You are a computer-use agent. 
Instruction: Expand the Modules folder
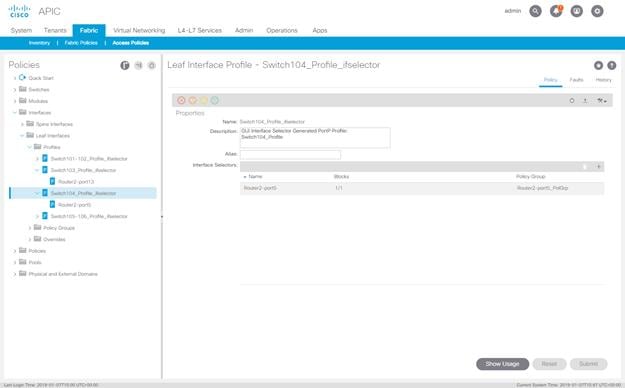pyautogui.click(x=15, y=101)
